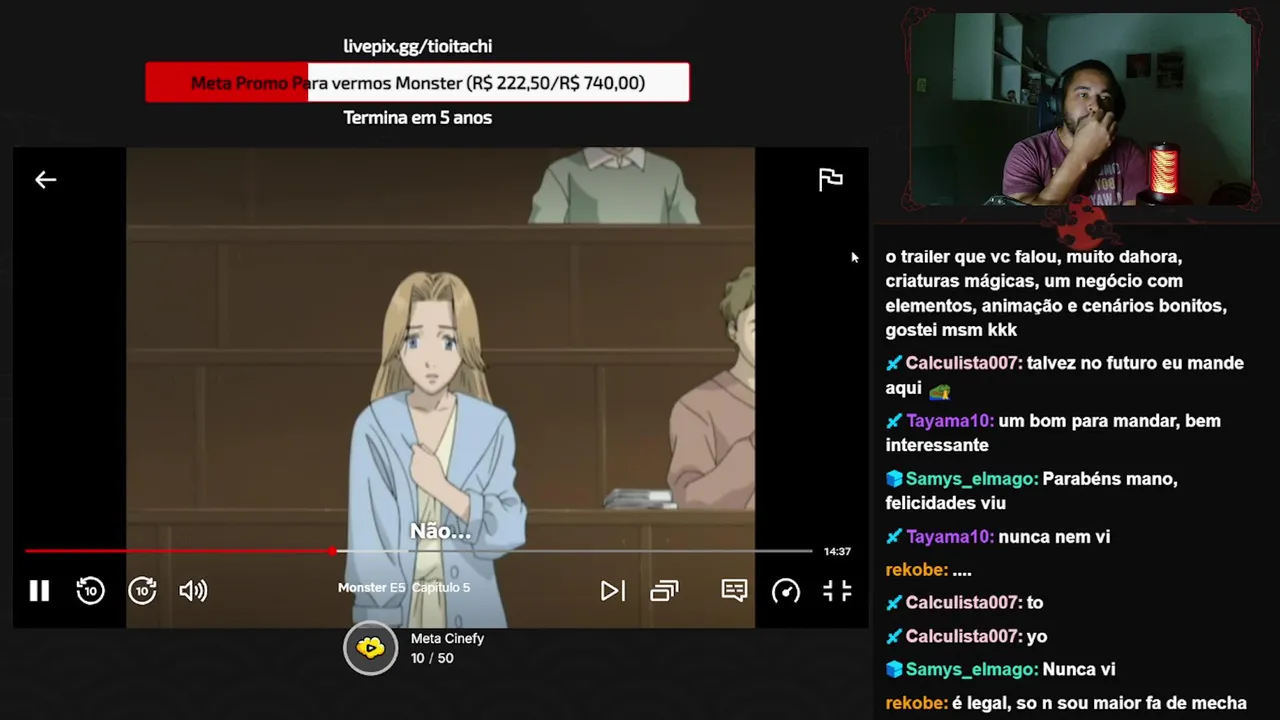Click the red playhead dot on timeline
Viewport: 1280px width, 720px height.
pyautogui.click(x=332, y=551)
